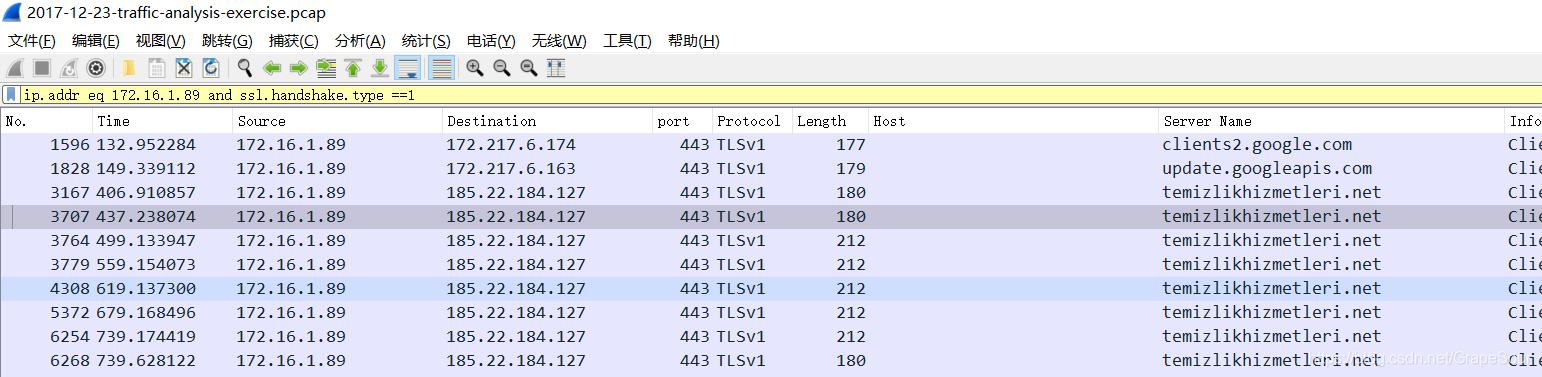
Task: Sort by the Host column header
Action: click(1013, 121)
